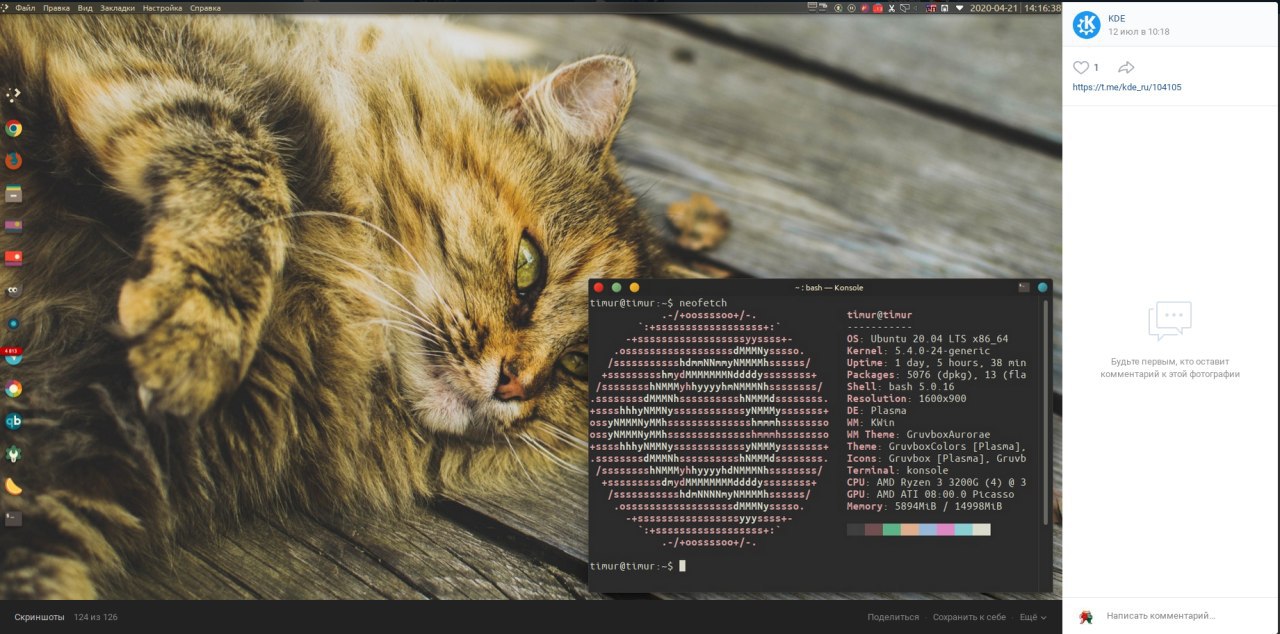Share the photo with the arrow icon
Viewport: 1280px width, 634px height.
click(x=1126, y=67)
